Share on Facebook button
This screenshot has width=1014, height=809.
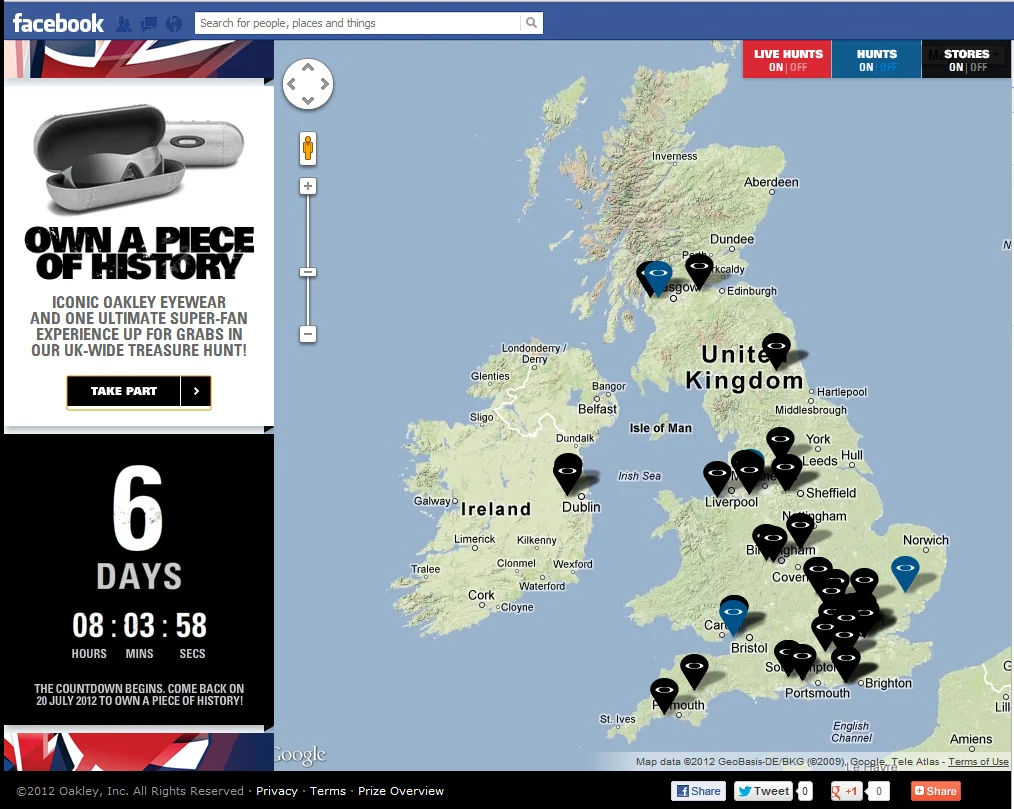698,791
